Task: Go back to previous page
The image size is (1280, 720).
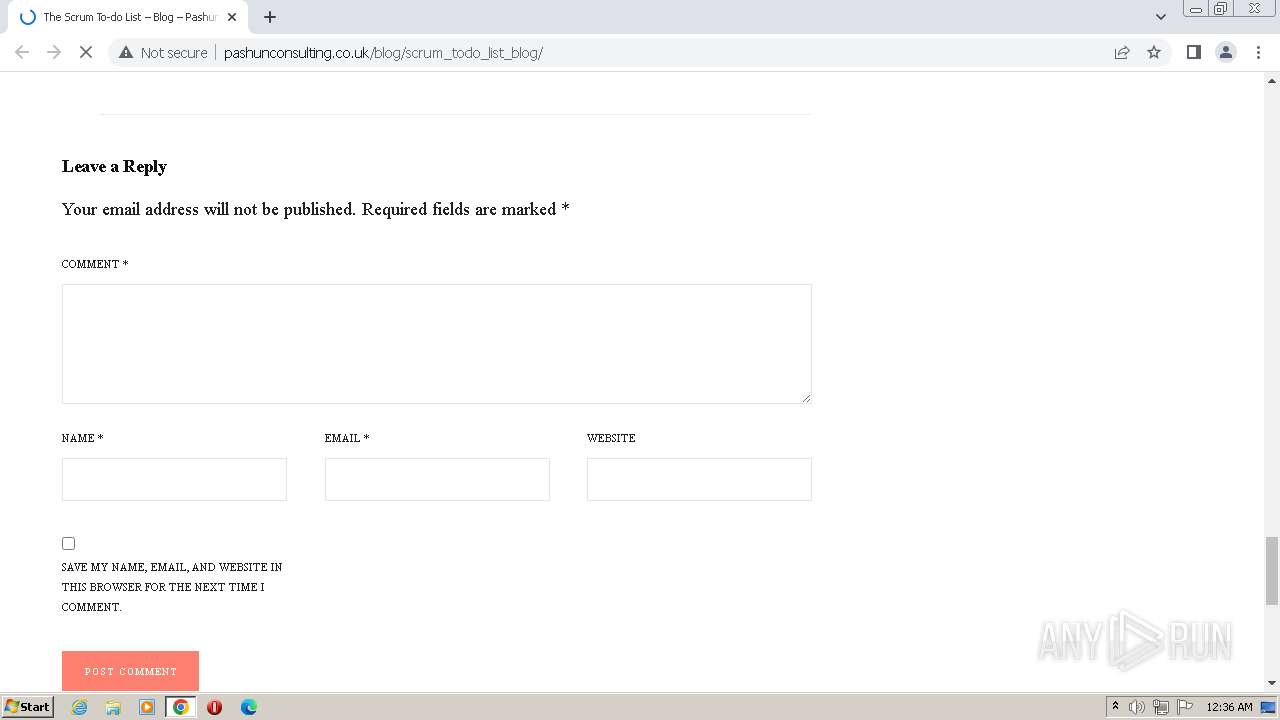Action: [x=22, y=52]
